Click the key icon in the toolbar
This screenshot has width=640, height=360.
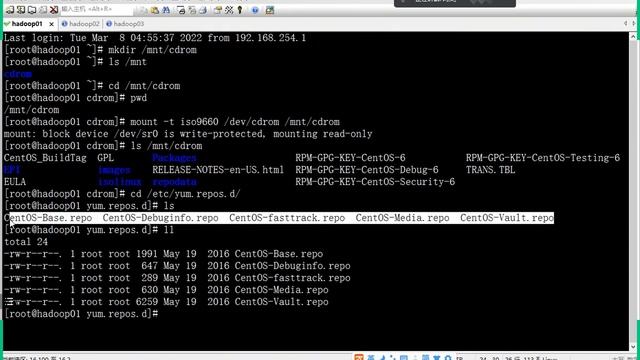[x=240, y=10]
